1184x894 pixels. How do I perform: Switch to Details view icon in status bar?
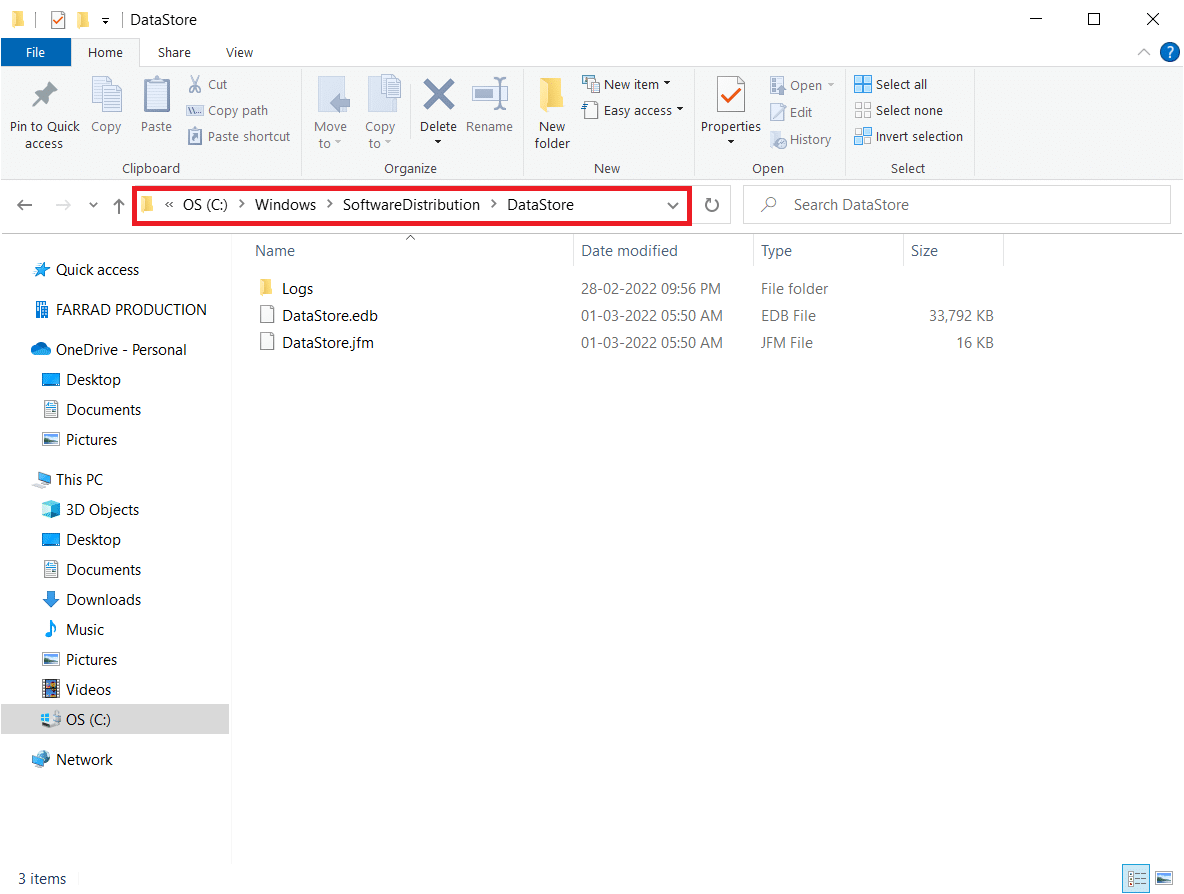[x=1136, y=878]
